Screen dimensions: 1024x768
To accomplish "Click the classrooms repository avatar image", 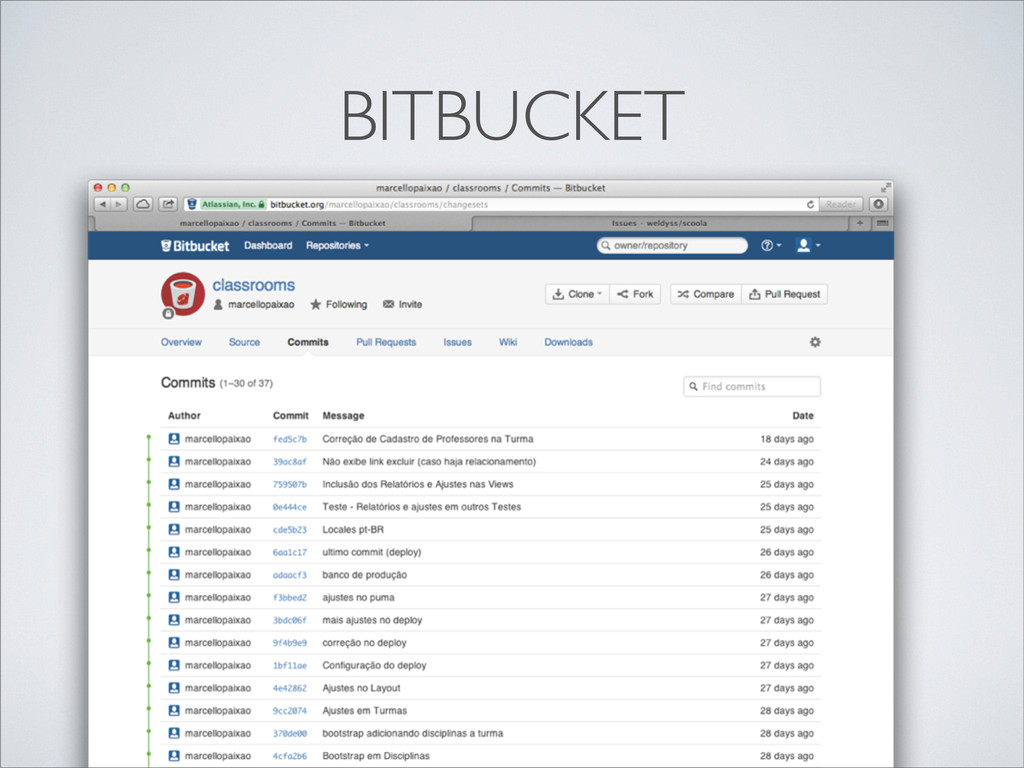I will click(183, 295).
